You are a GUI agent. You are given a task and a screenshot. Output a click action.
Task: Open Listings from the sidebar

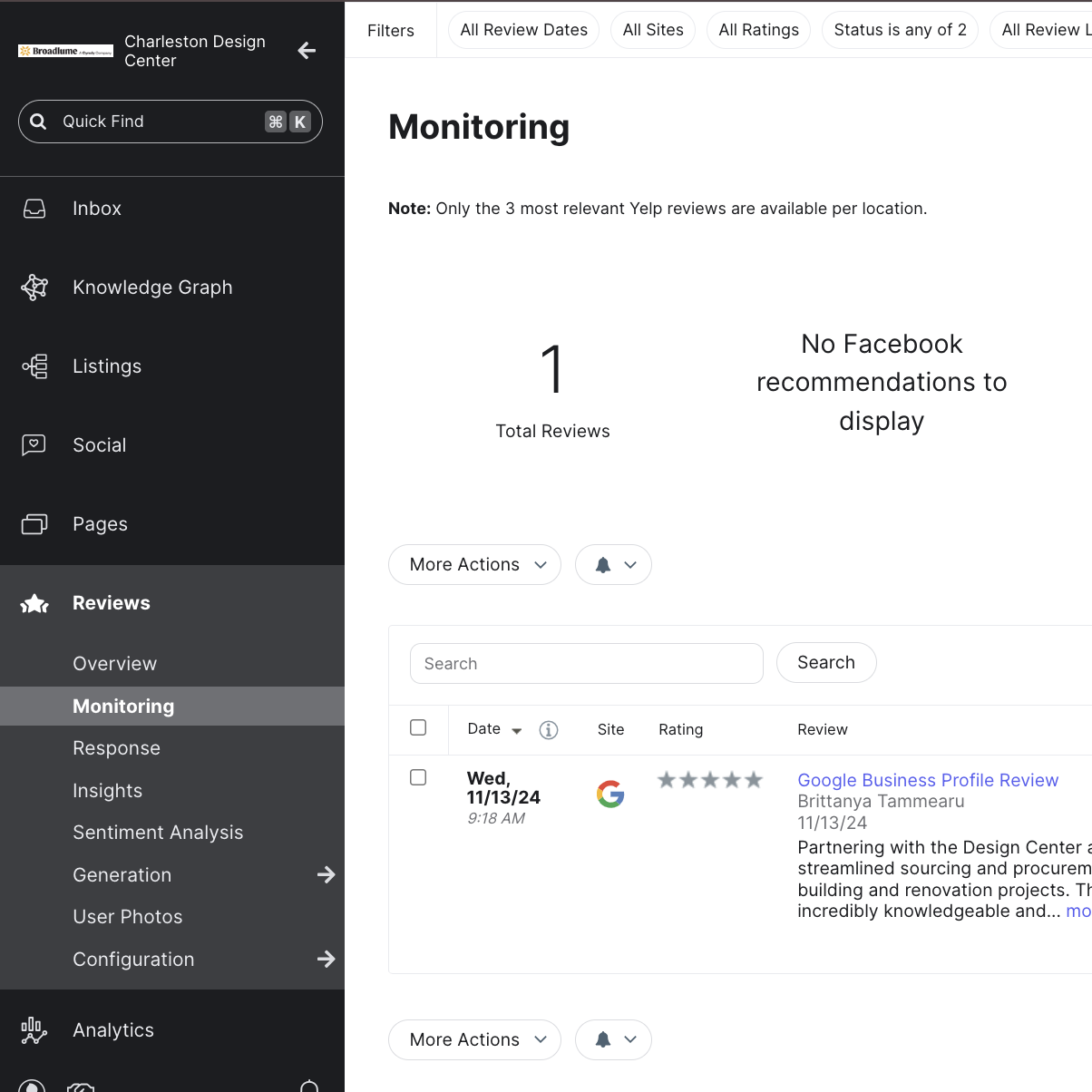pos(106,366)
